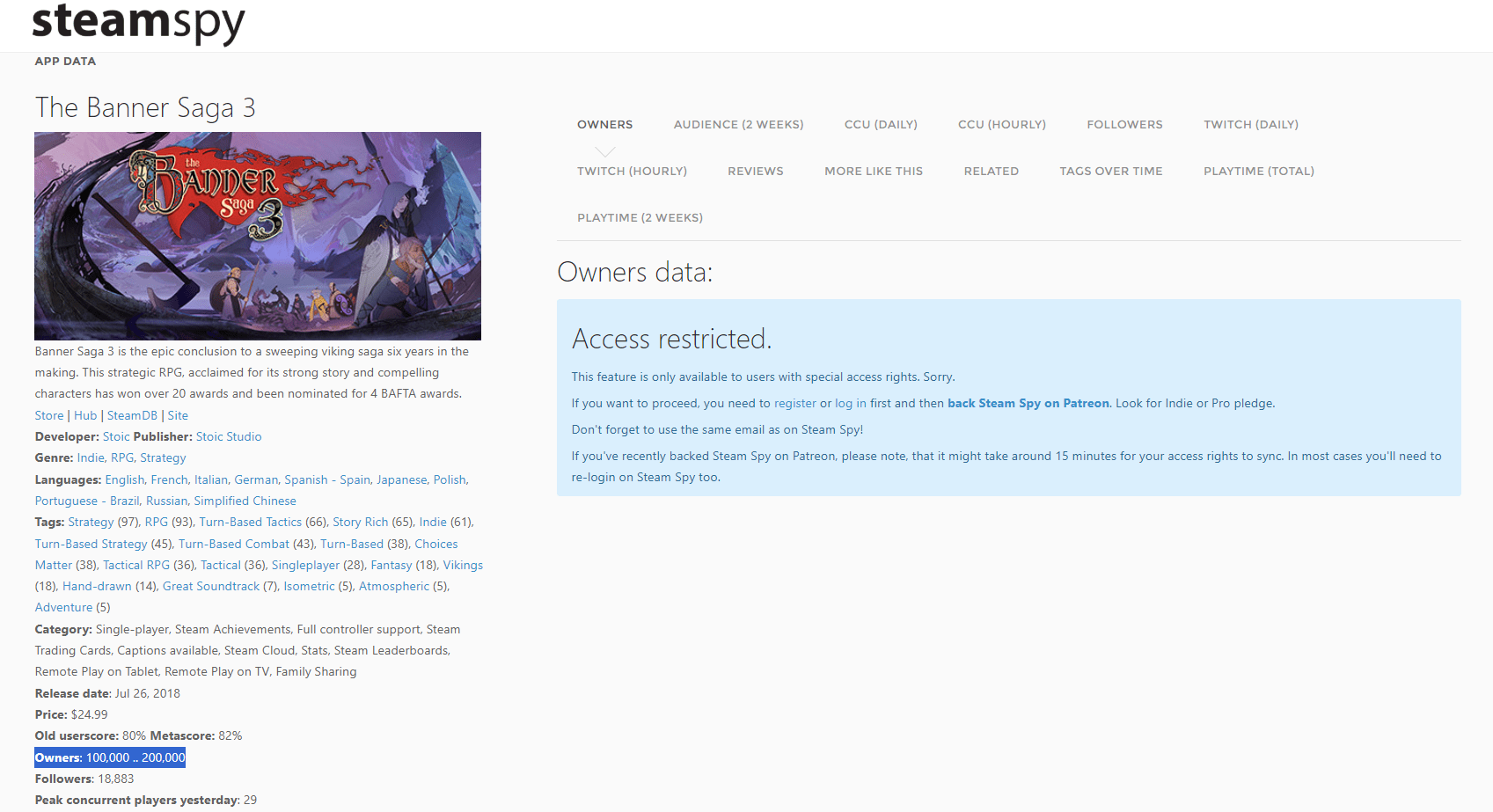1493x812 pixels.
Task: Open the Twitch (Daily) tab
Action: click(x=1250, y=125)
